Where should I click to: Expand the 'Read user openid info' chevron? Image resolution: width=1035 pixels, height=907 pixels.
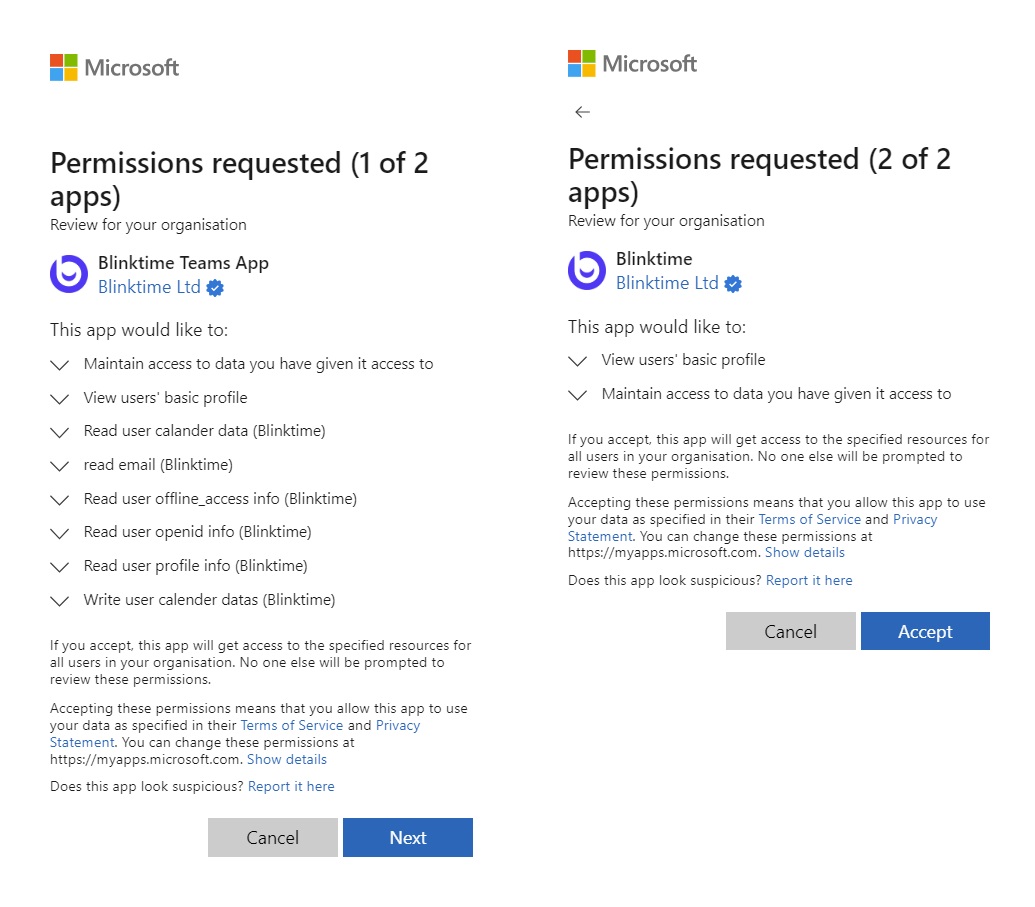(x=60, y=533)
